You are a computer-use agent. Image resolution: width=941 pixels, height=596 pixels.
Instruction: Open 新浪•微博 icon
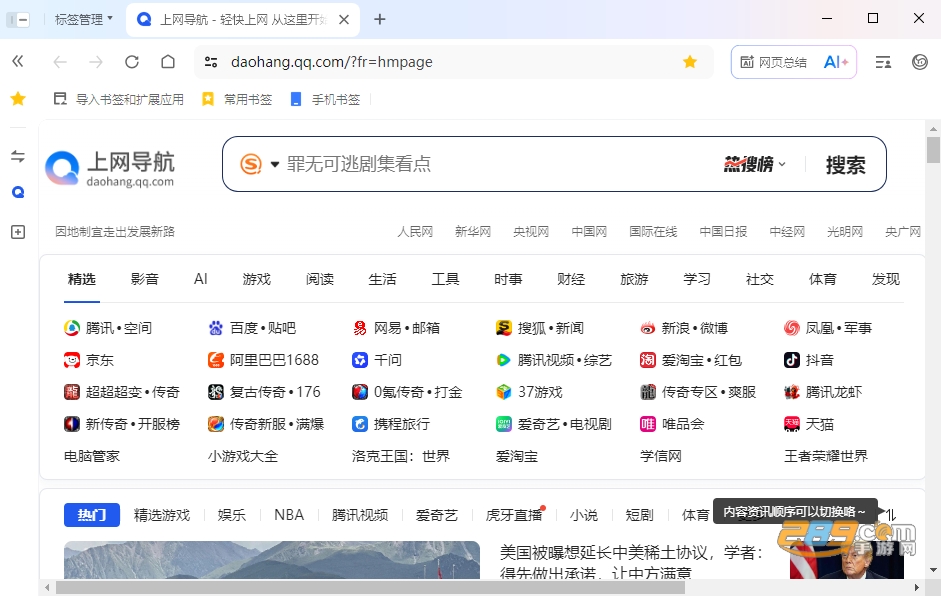pyautogui.click(x=648, y=328)
